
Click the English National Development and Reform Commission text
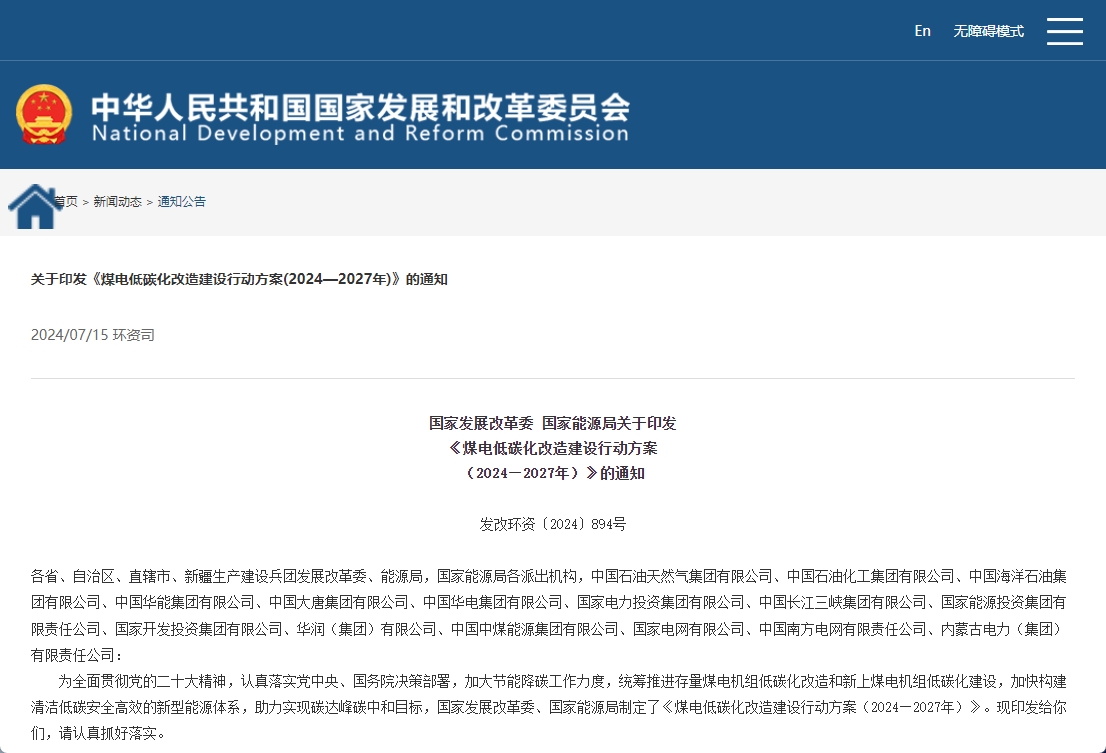pos(360,133)
